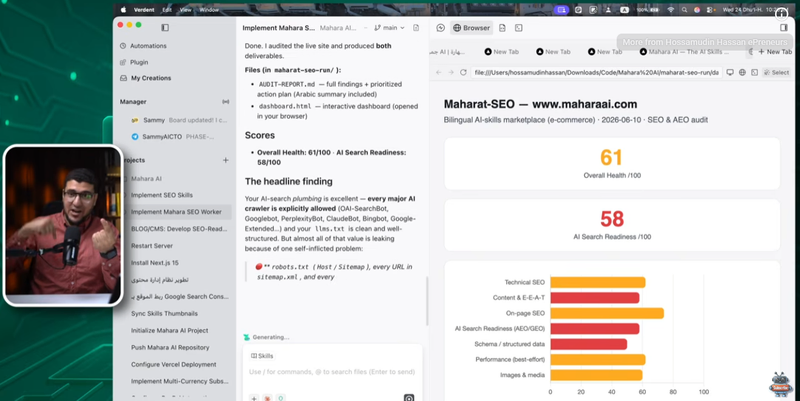Open Spotlight search in menu bar
The height and width of the screenshot is (401, 800).
pyautogui.click(x=684, y=10)
